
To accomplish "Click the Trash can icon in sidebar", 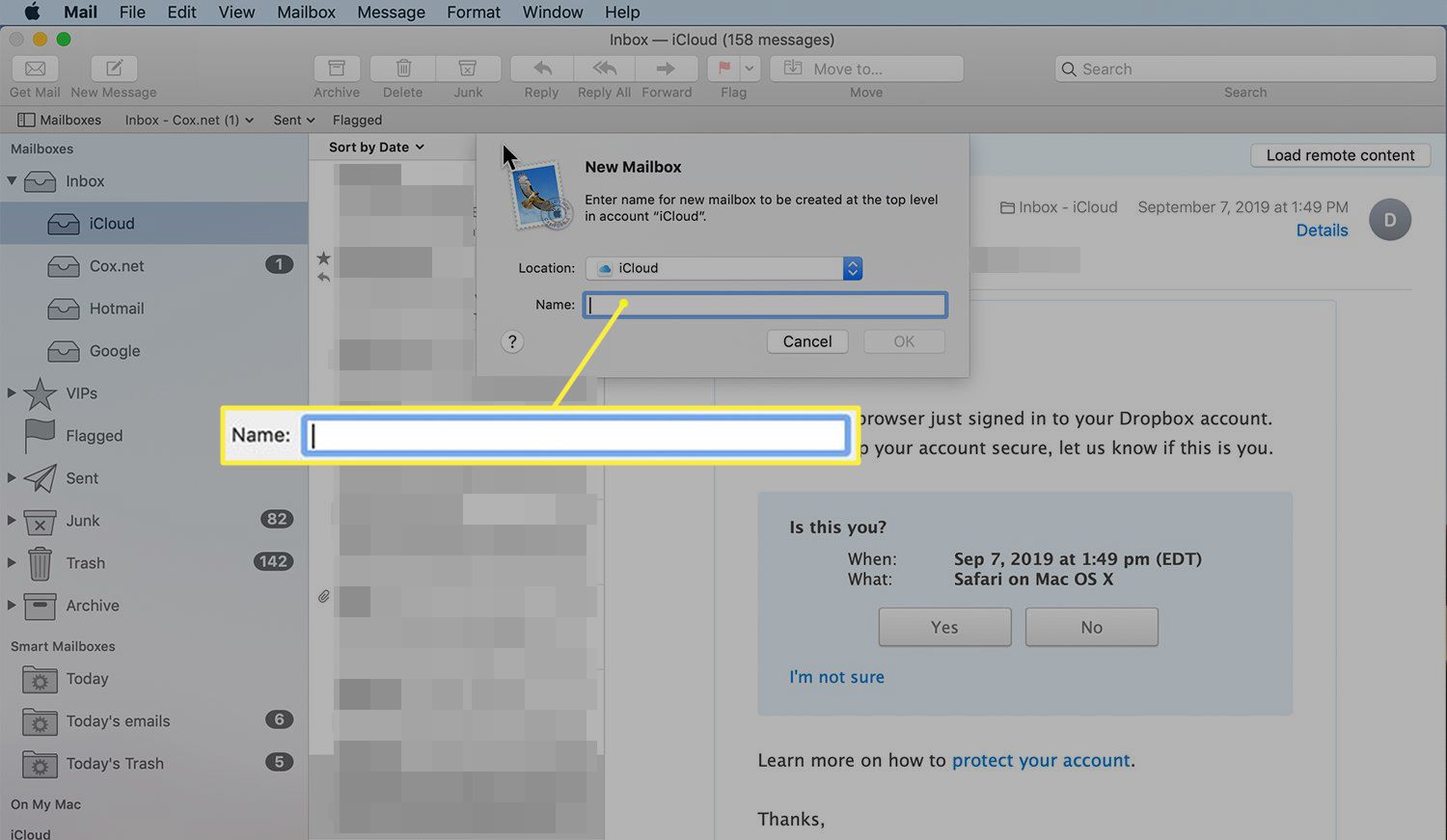I will click(40, 563).
